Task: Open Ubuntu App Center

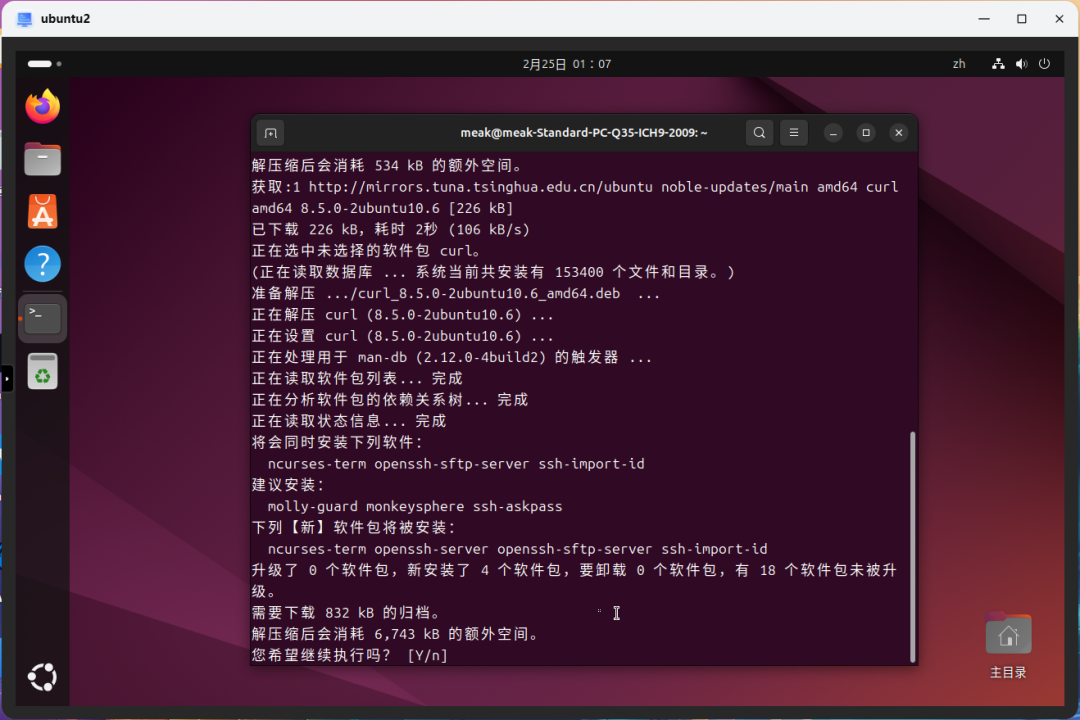Action: tap(43, 212)
